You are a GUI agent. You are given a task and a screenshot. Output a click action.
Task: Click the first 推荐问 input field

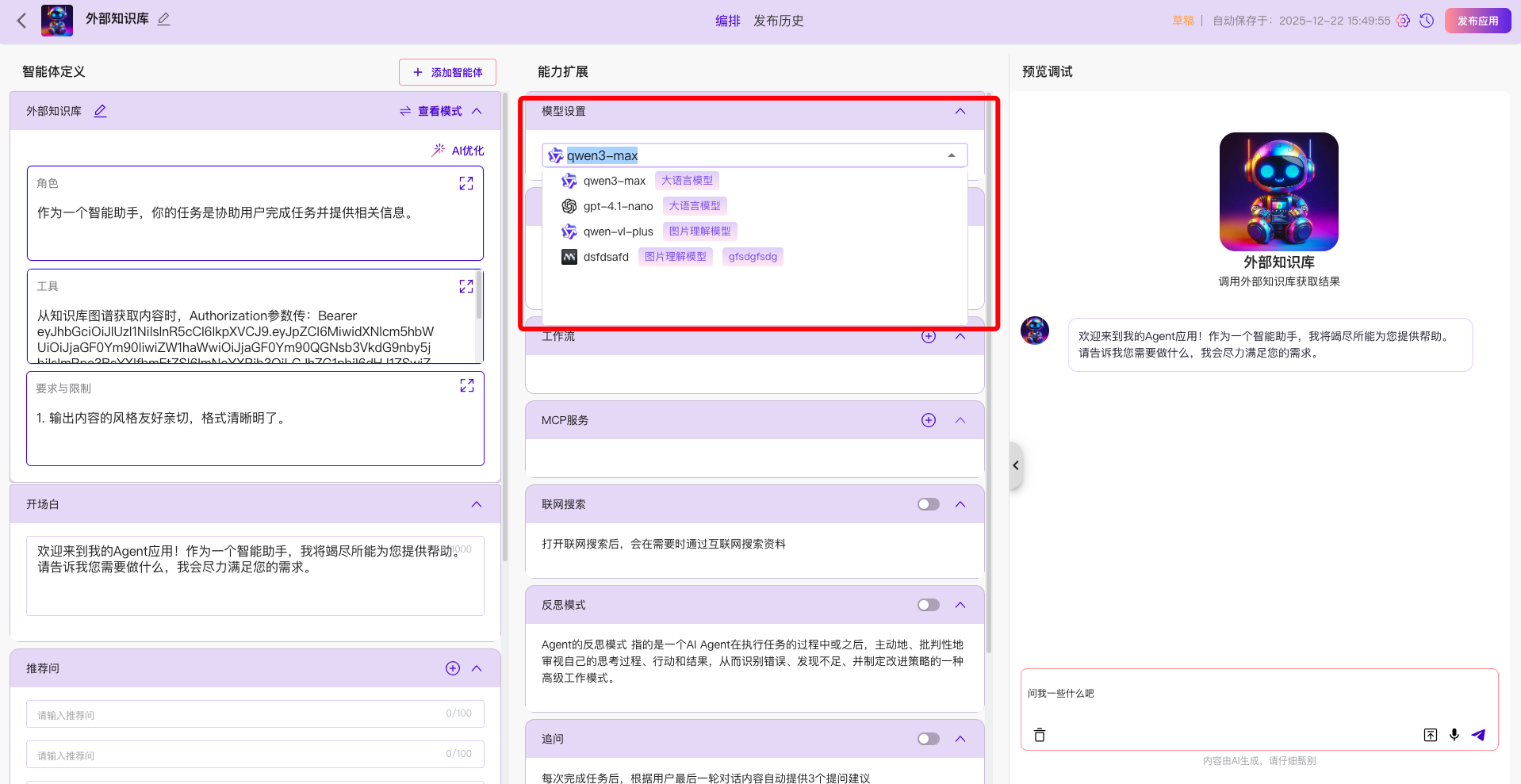click(238, 714)
